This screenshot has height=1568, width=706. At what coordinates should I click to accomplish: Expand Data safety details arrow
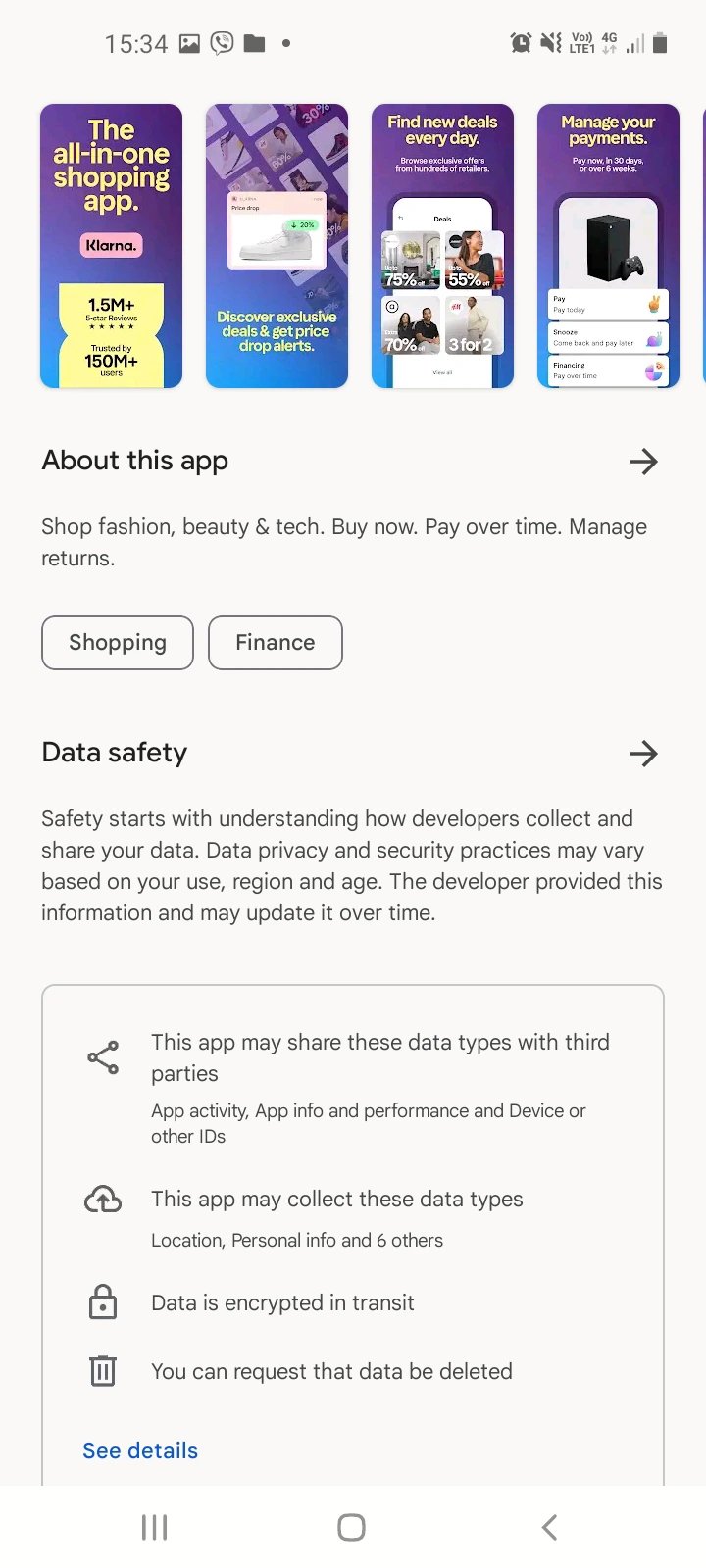643,753
